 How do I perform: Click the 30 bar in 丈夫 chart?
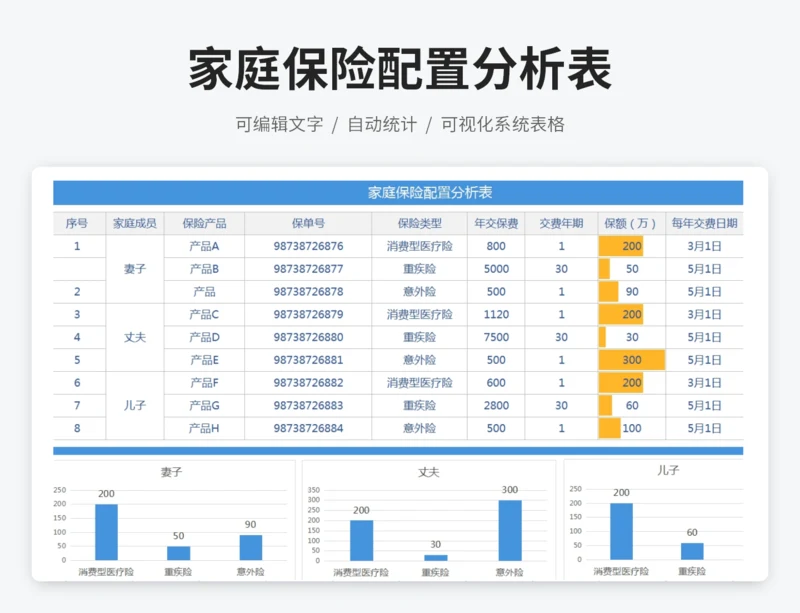pyautogui.click(x=436, y=558)
